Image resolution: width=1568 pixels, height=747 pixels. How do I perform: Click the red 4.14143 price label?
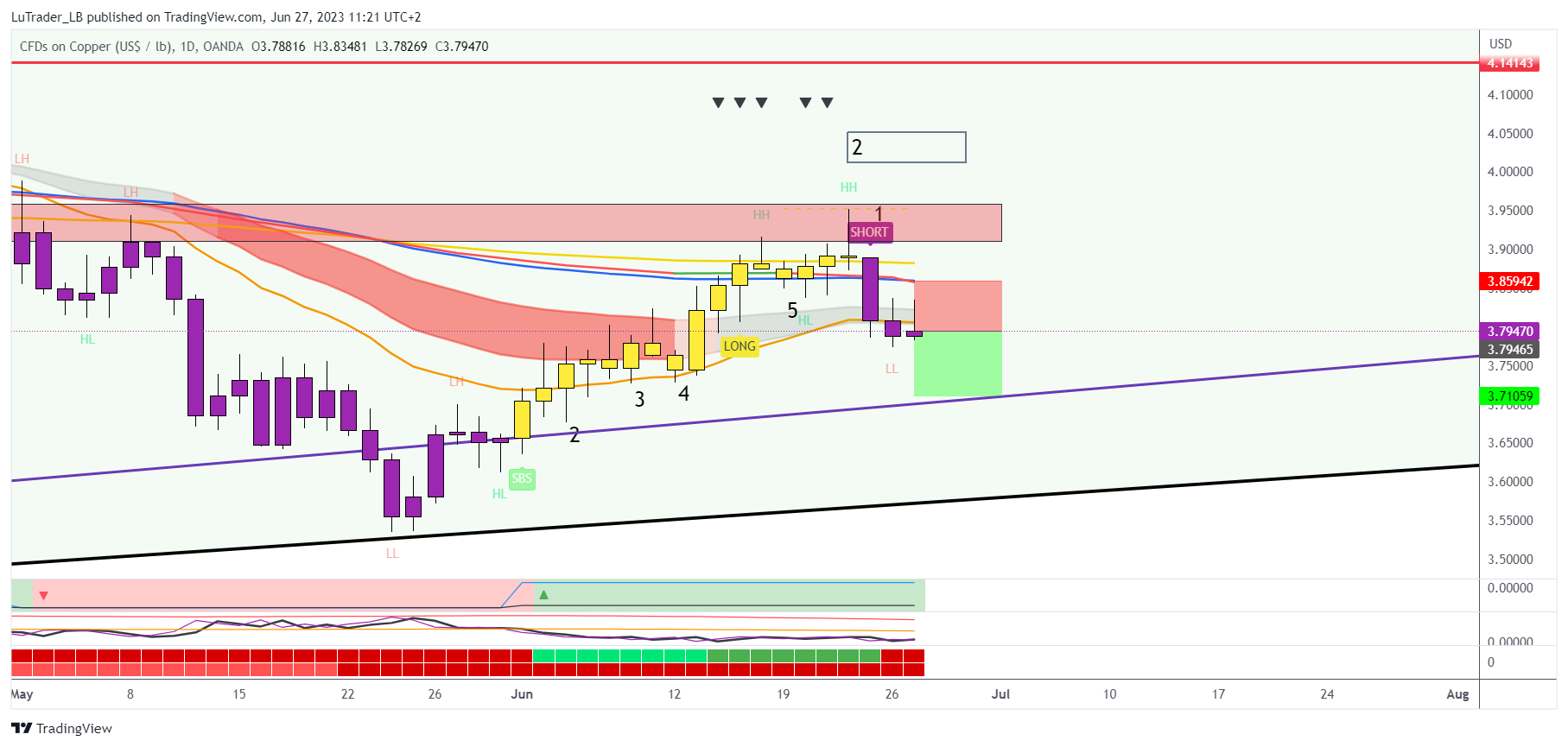point(1509,63)
